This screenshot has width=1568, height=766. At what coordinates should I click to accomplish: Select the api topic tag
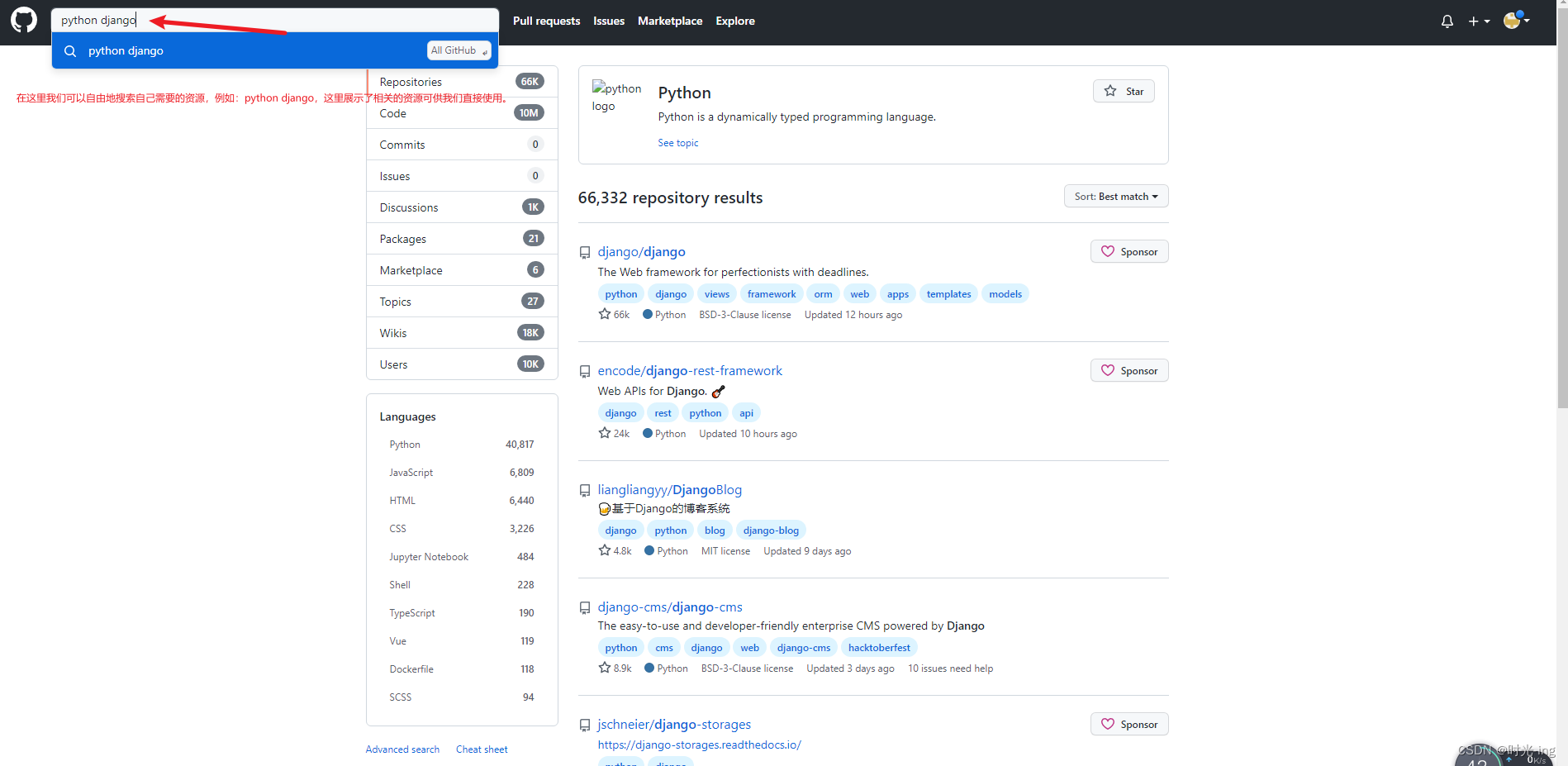(746, 413)
